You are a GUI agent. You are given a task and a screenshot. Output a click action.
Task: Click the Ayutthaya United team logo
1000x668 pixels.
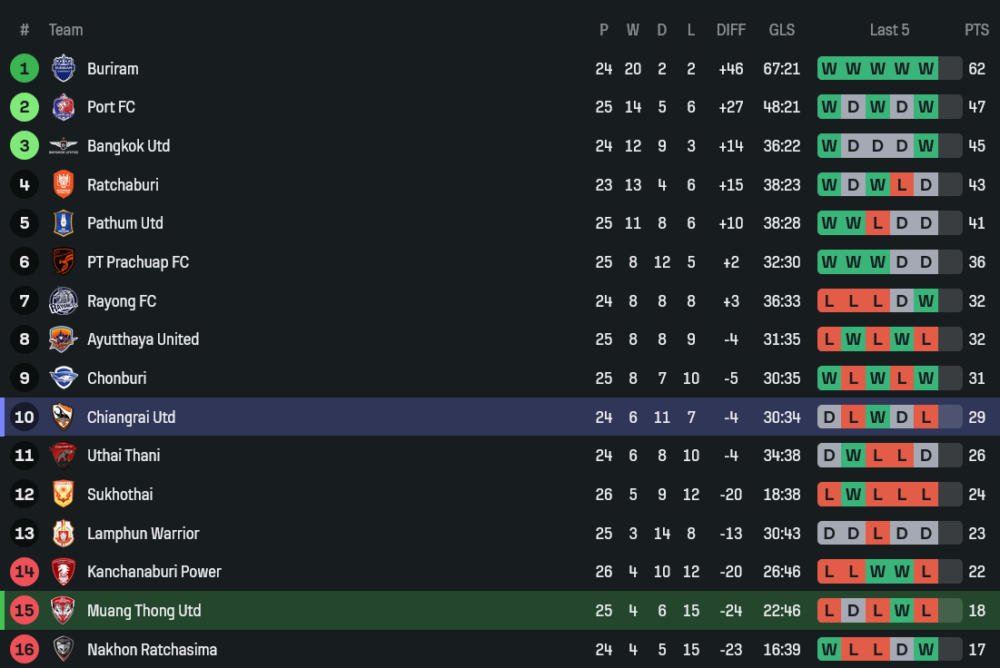click(x=63, y=339)
